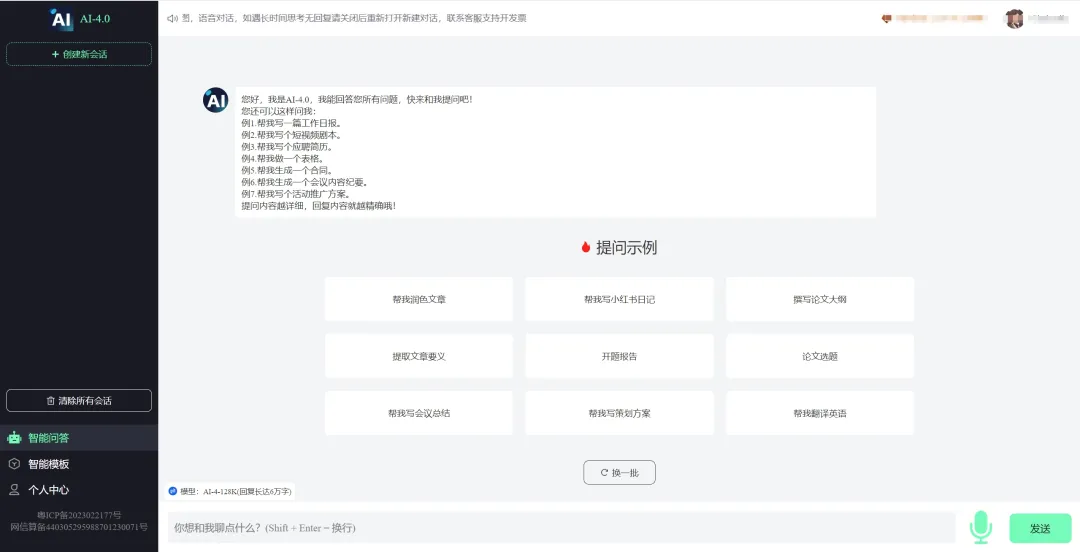
Task: Create a new conversation with 创建新会话
Action: click(79, 54)
